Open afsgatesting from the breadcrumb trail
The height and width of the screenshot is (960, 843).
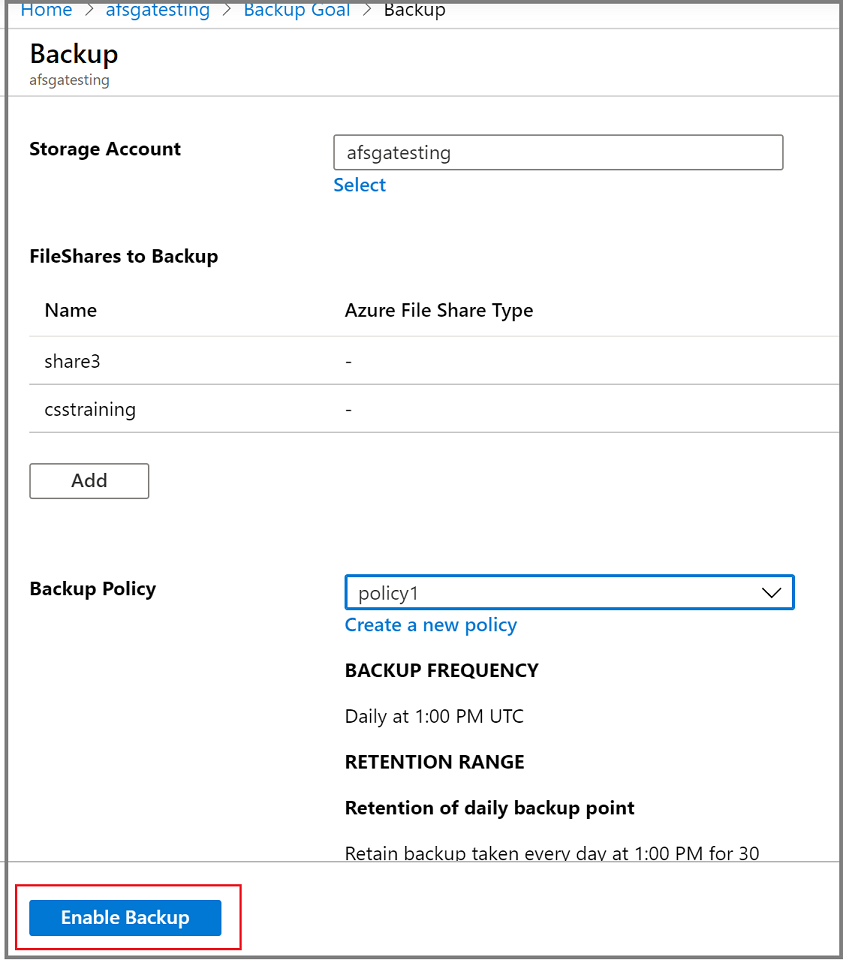pyautogui.click(x=157, y=10)
